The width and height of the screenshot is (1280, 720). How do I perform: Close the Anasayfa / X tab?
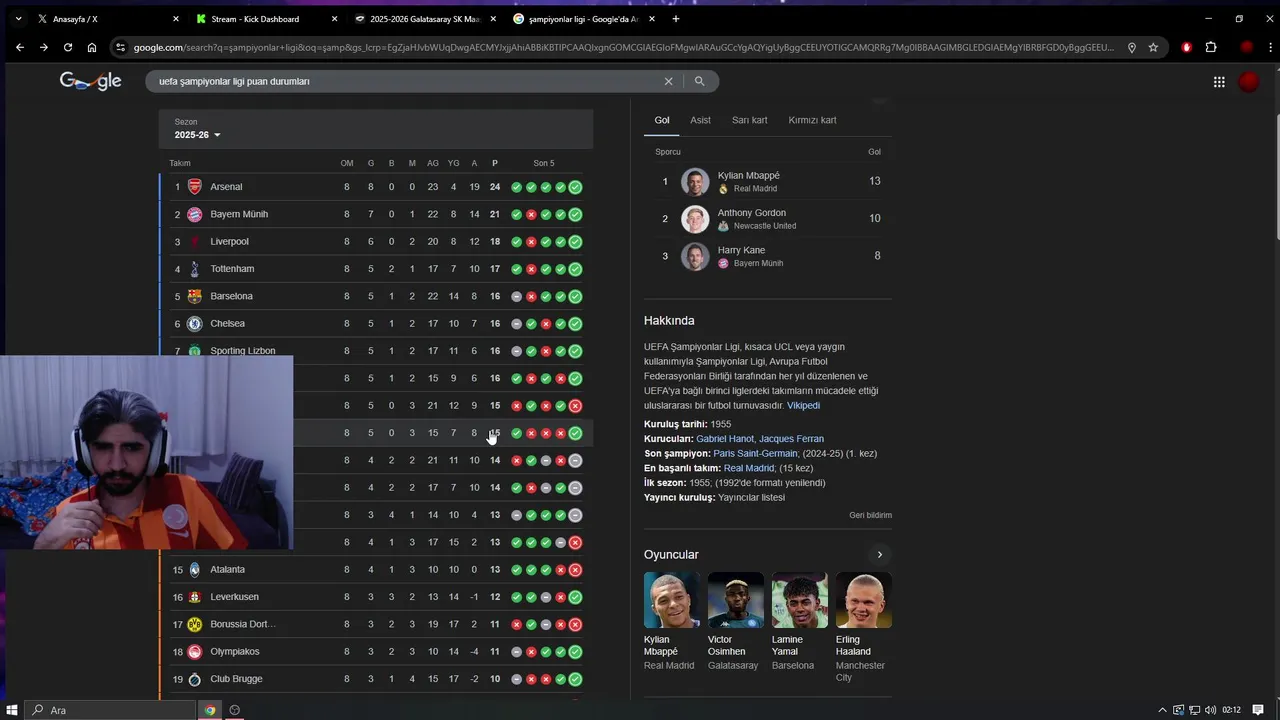[176, 19]
